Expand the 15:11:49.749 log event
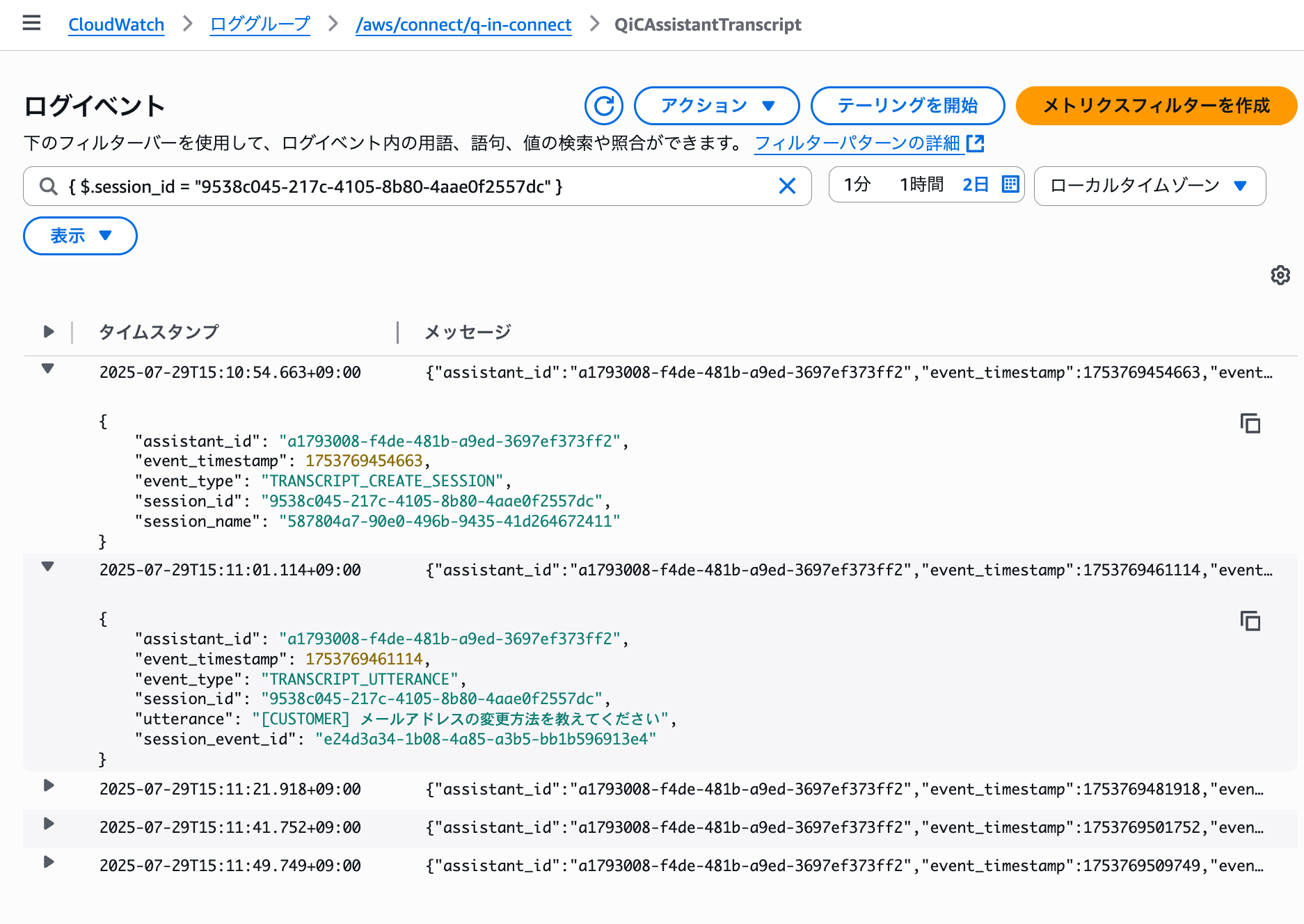The height and width of the screenshot is (924, 1304). [48, 862]
